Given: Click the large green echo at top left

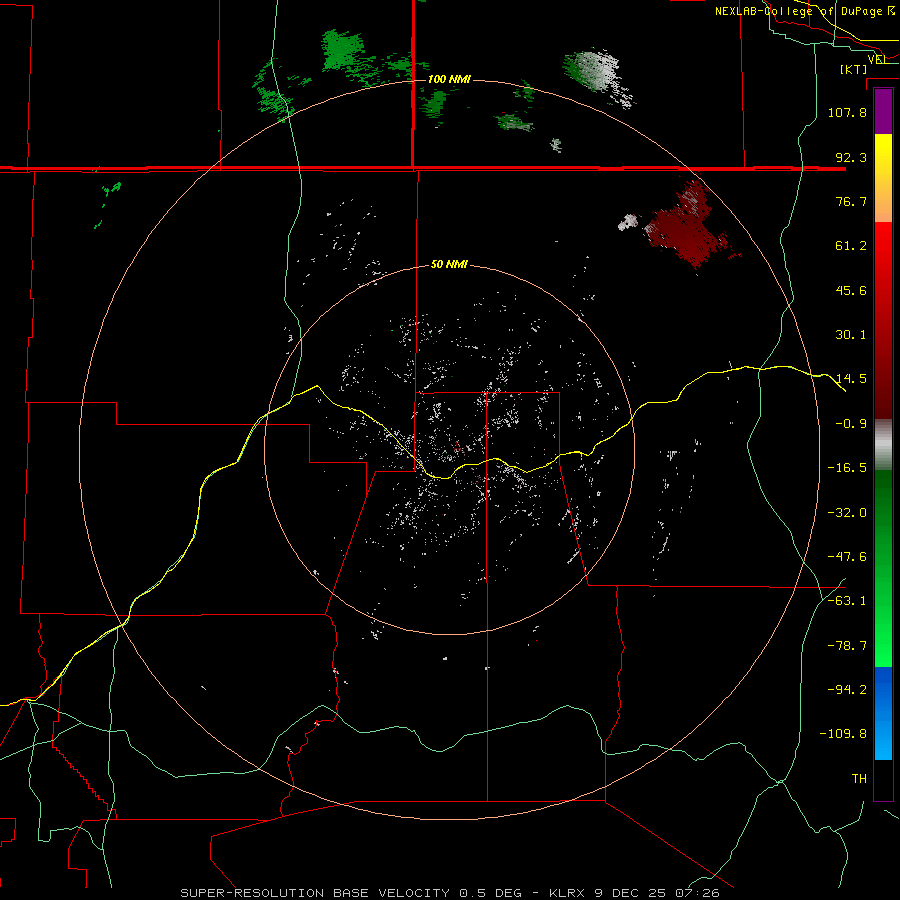Looking at the screenshot, I should 342,51.
